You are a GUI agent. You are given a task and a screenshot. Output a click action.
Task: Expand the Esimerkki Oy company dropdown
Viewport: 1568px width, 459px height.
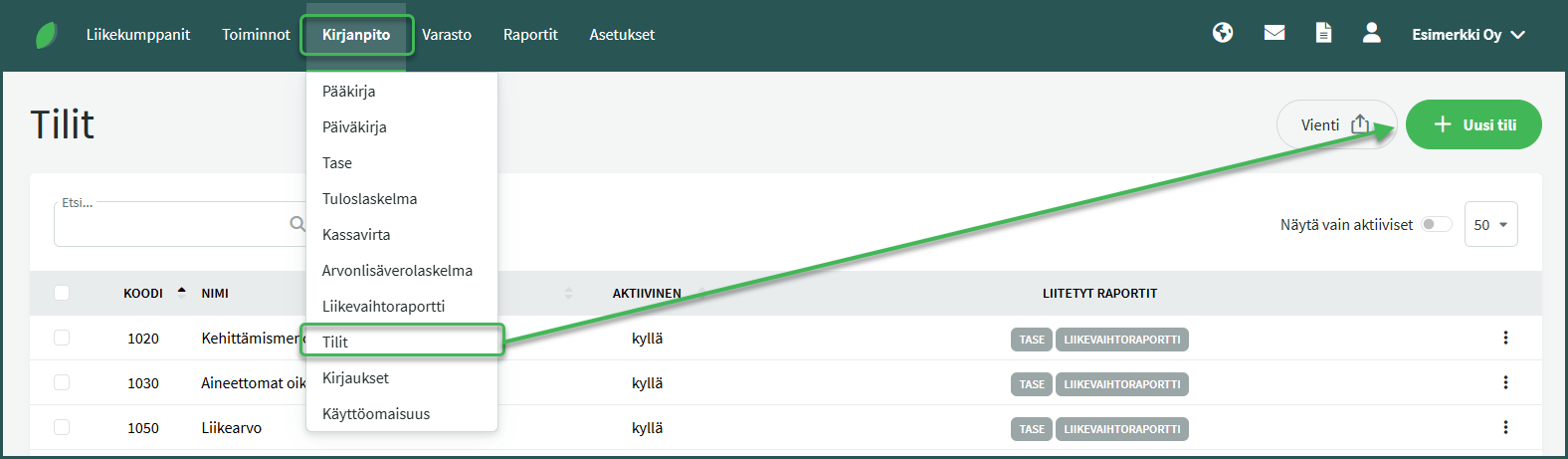click(x=1468, y=35)
